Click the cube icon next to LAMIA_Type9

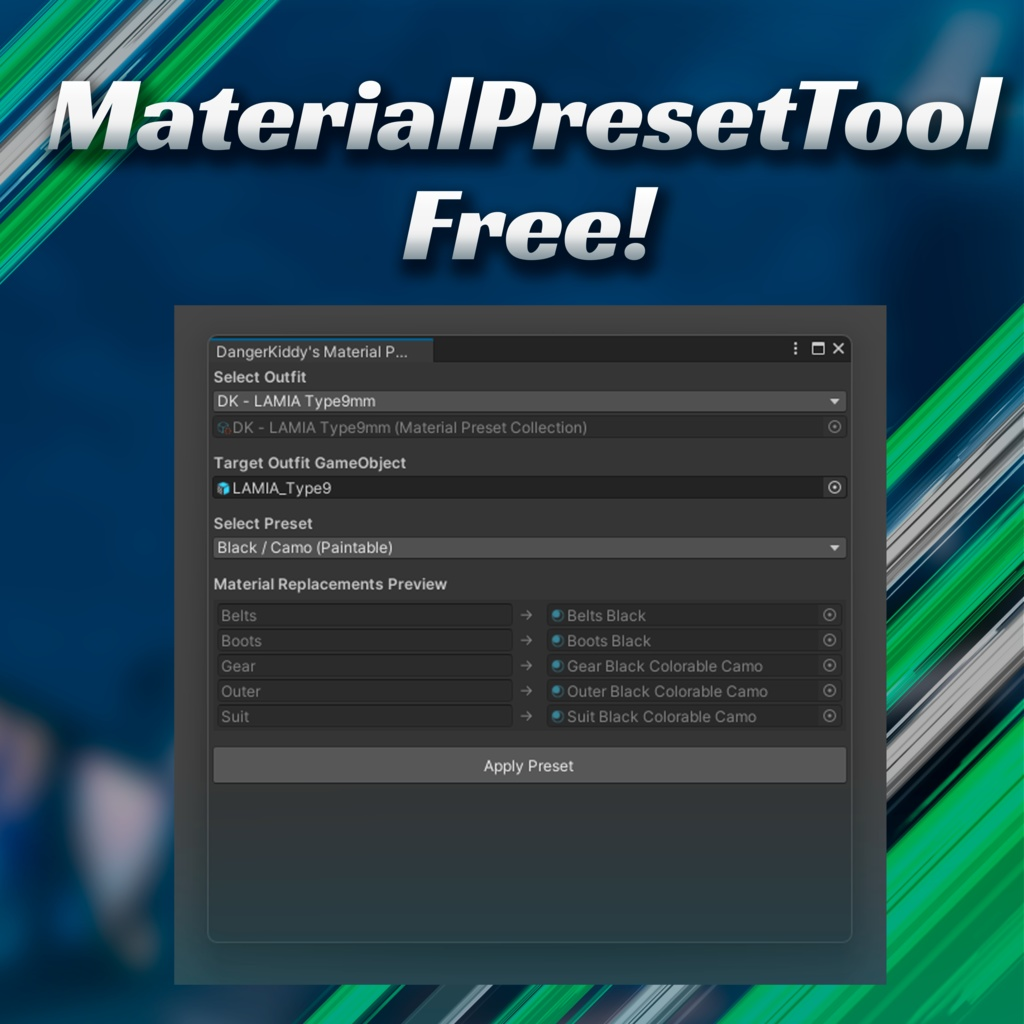[223, 488]
